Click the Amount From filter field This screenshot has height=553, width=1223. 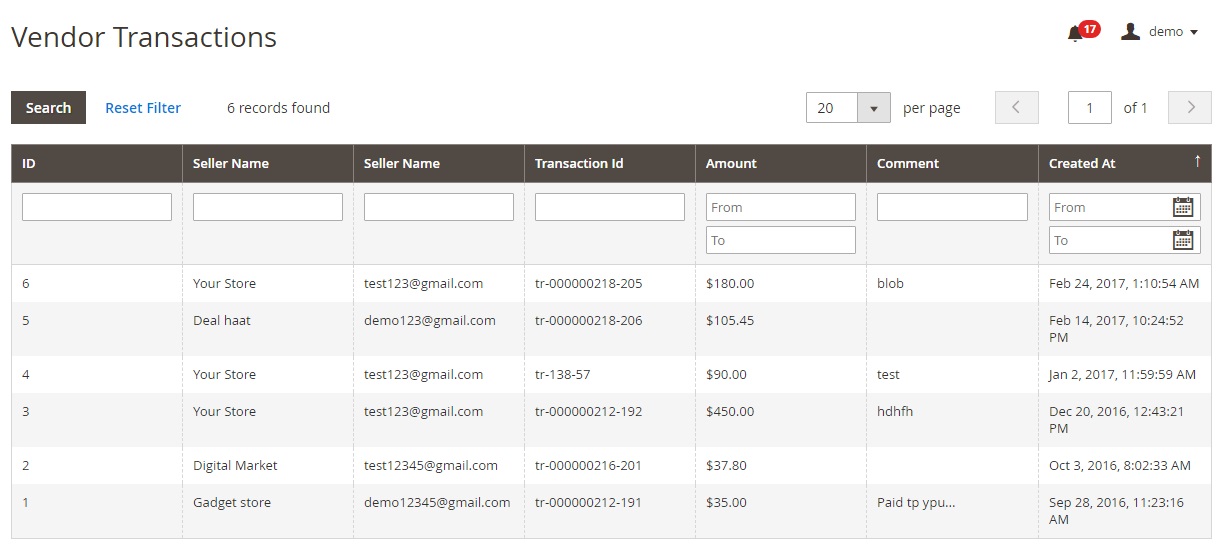point(780,207)
